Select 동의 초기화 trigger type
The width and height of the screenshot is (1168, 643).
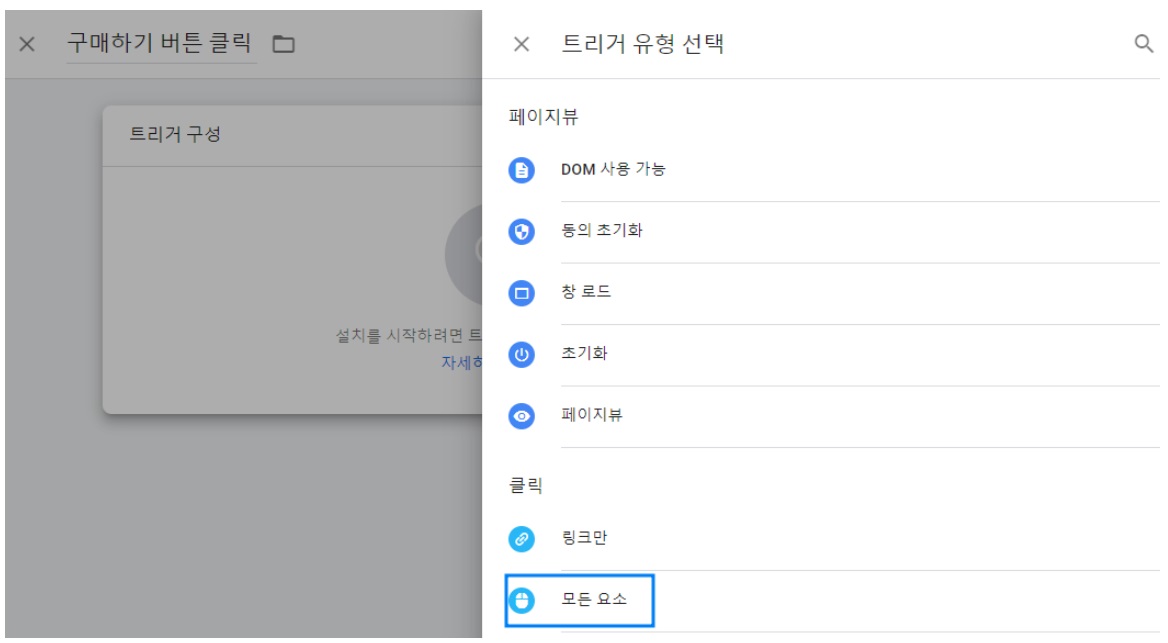coord(834,231)
